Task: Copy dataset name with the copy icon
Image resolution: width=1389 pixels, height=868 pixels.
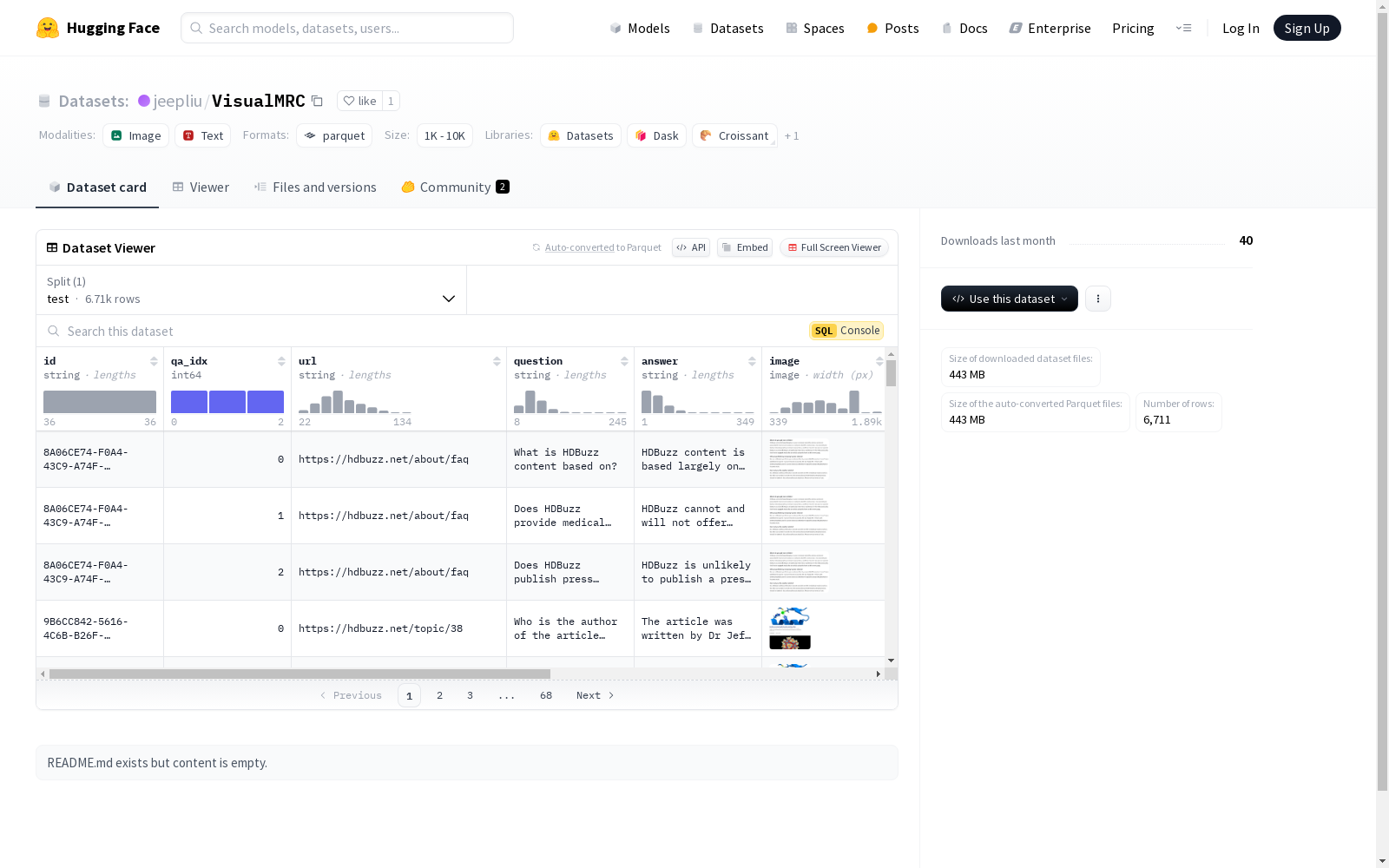Action: click(x=318, y=102)
